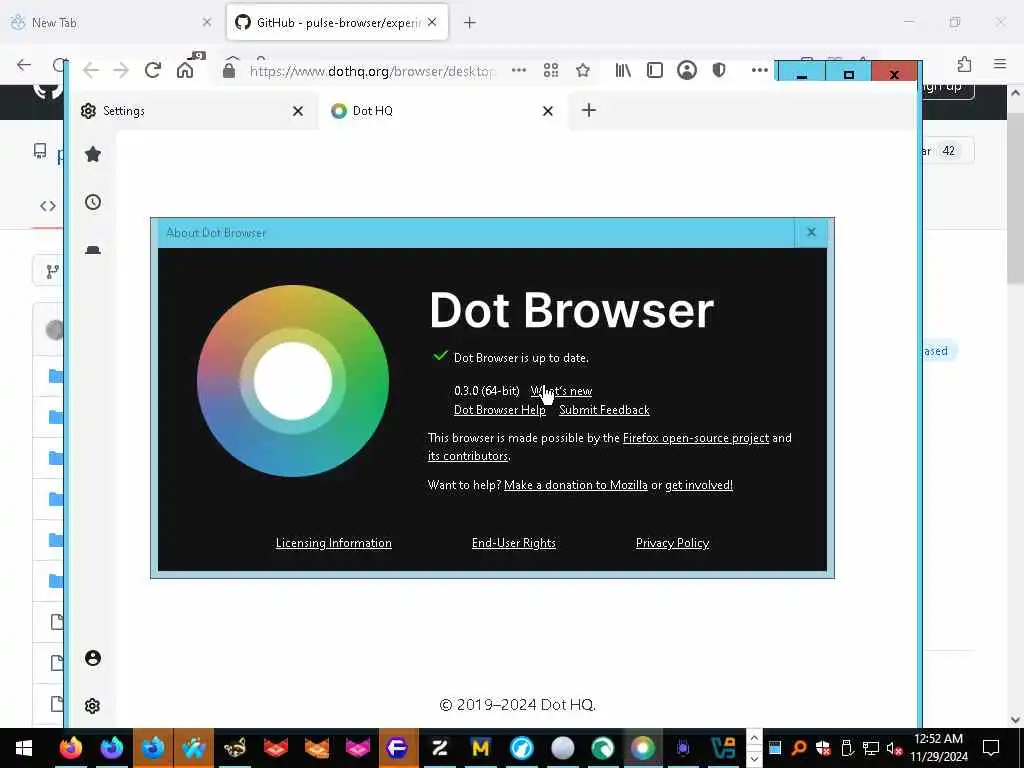Click the Submit Feedback link
Image resolution: width=1024 pixels, height=768 pixels.
tap(604, 410)
